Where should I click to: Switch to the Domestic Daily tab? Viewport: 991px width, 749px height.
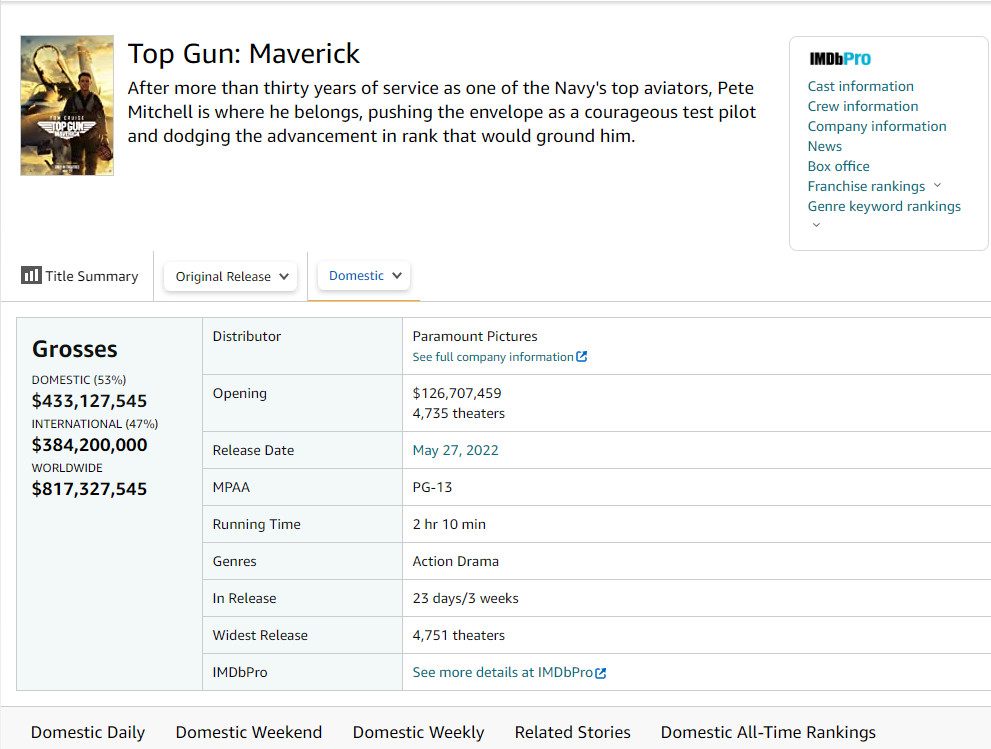88,732
